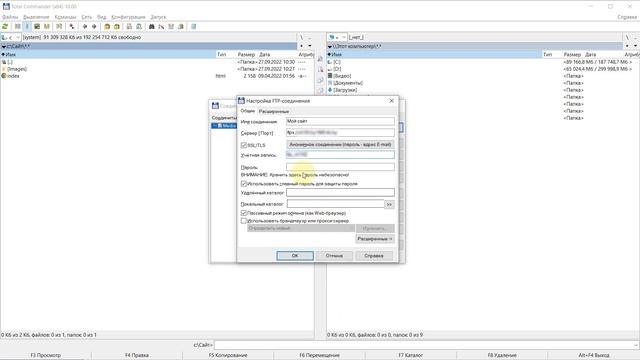Screen dimensions: 640x360
Task: Toggle the master password protection checkbox
Action: (244, 184)
